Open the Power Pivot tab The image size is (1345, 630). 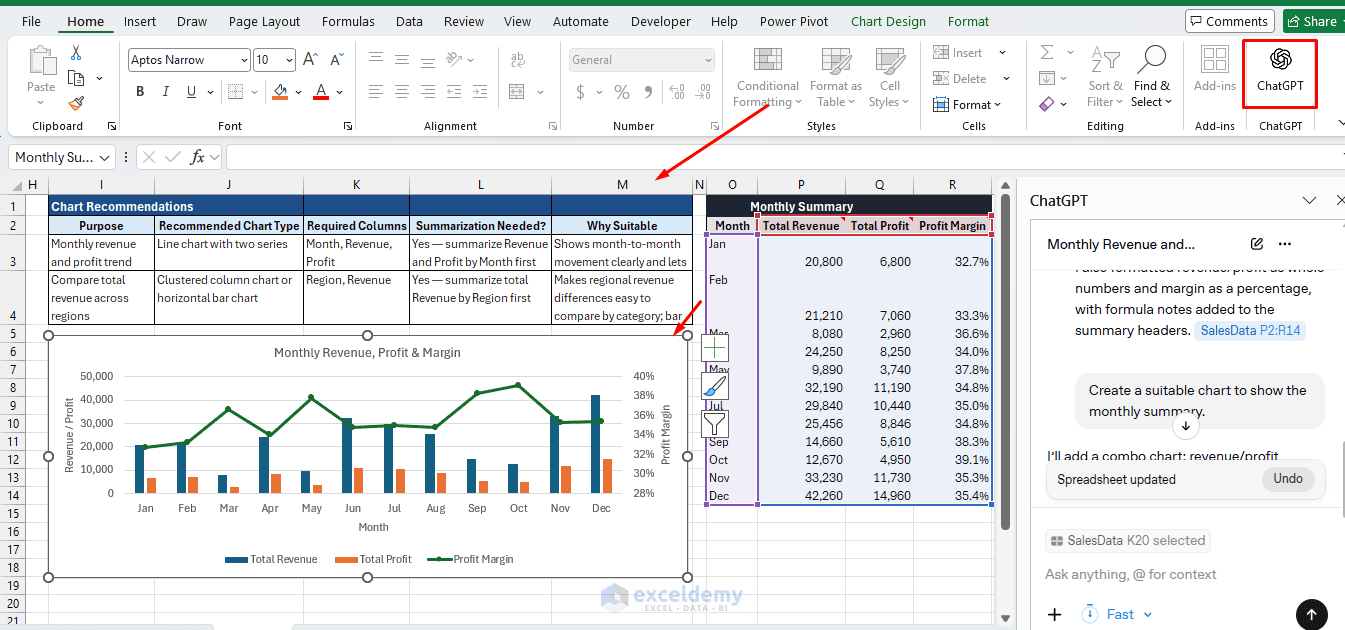pos(794,21)
